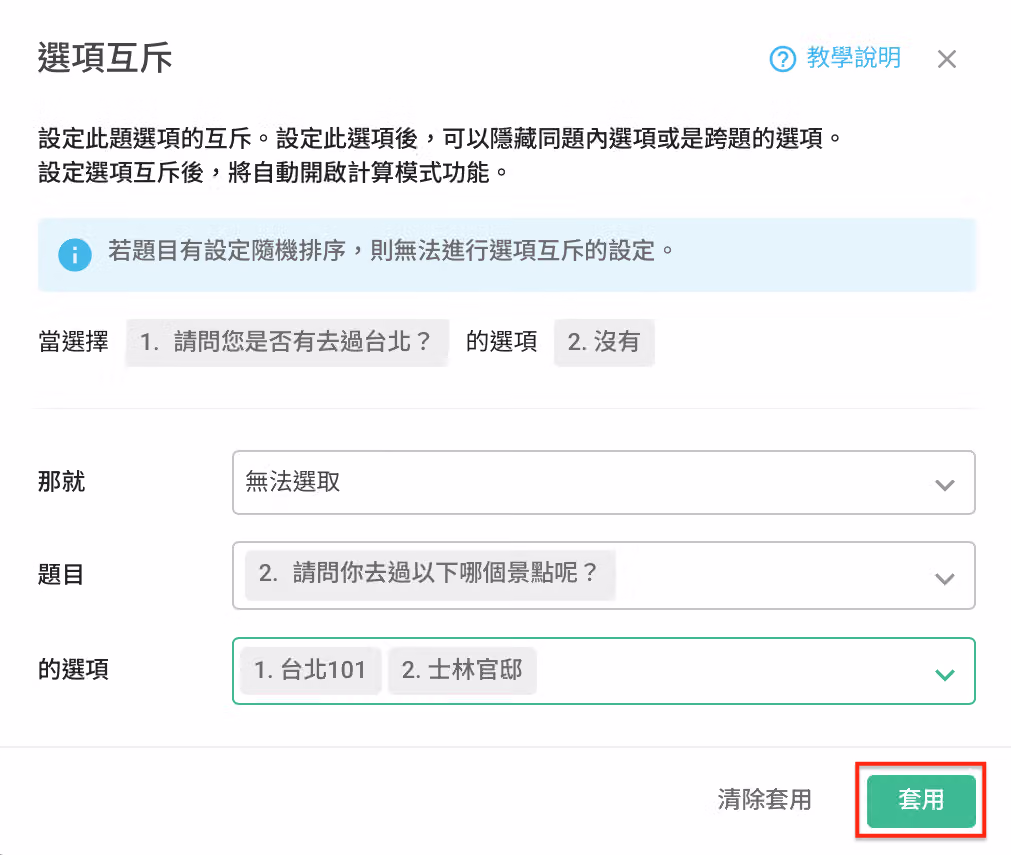1011x855 pixels.
Task: Click the 2. 沒有 option chip
Action: 604,342
